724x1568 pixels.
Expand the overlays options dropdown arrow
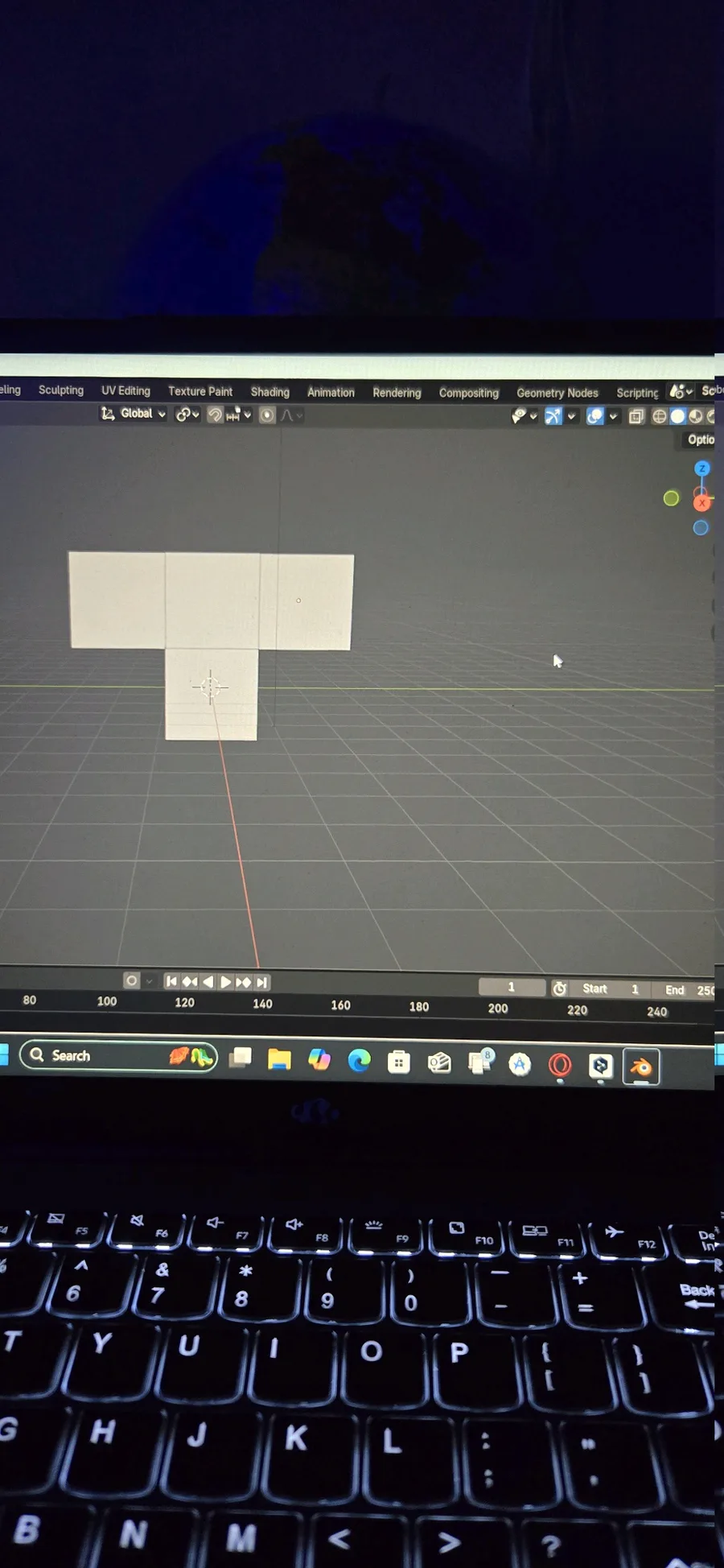coord(613,416)
